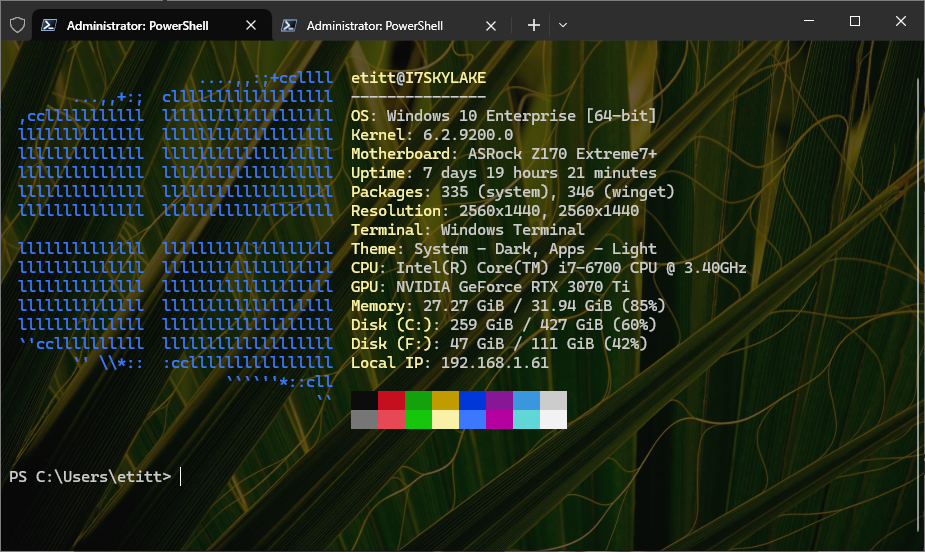Open a new tab with plus button
This screenshot has width=925, height=552.
533,25
